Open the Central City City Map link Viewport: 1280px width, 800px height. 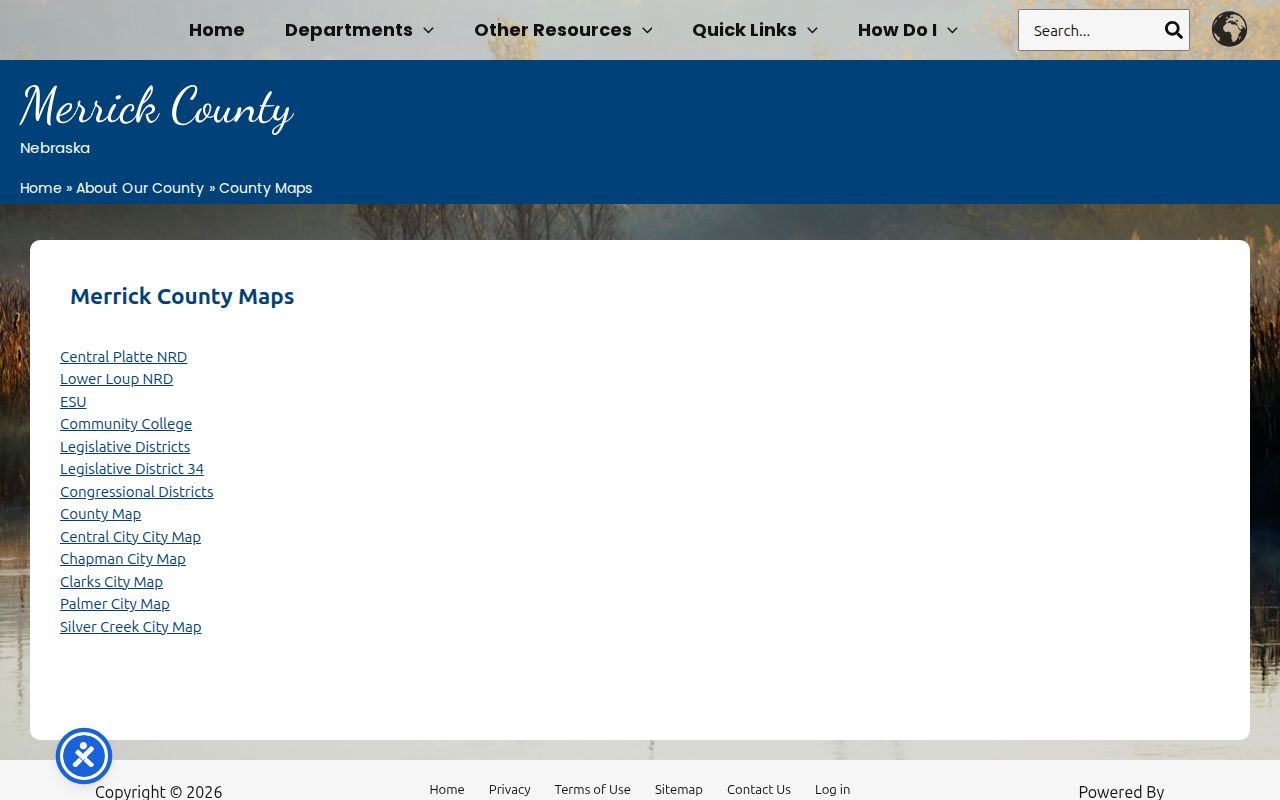tap(130, 537)
